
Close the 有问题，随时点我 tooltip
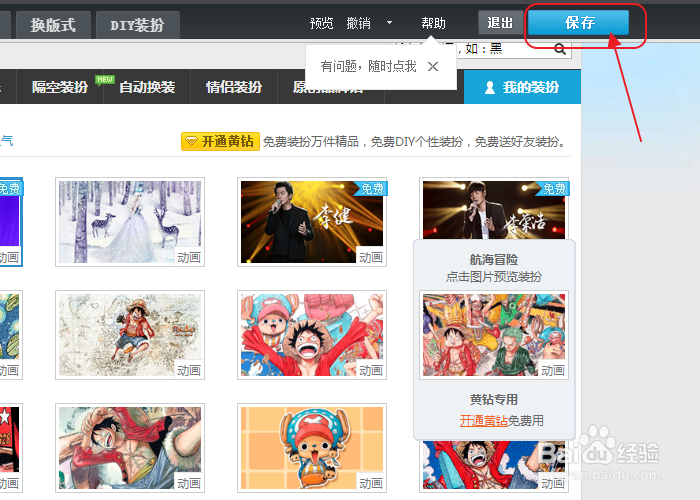tap(433, 67)
